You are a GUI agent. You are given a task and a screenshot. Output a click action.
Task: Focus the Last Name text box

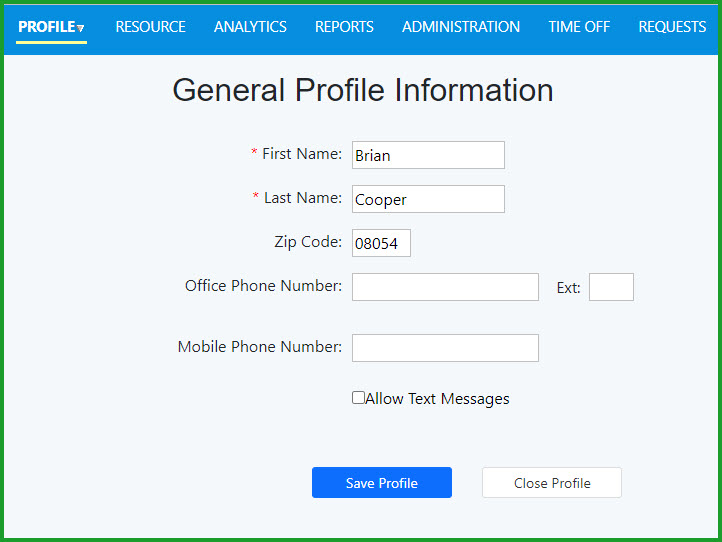428,199
